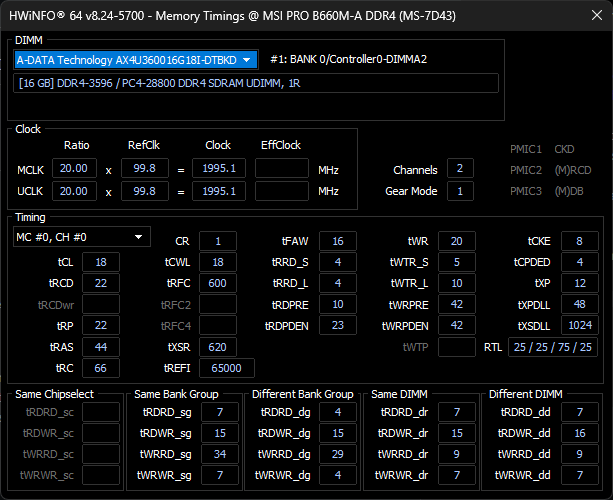
Task: Click the CKD label
Action: [564, 149]
